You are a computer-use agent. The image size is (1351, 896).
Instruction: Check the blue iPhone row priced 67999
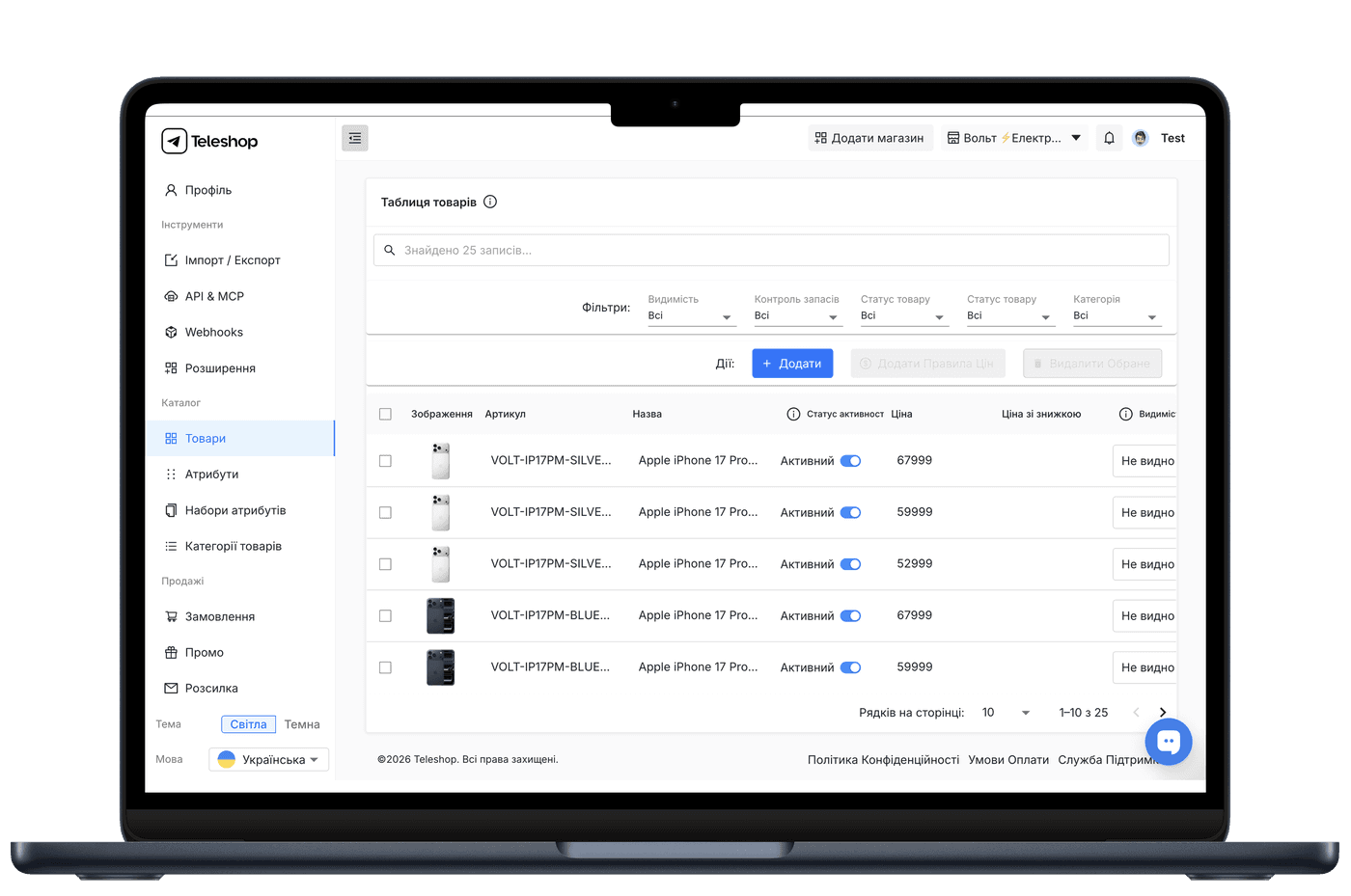385,615
